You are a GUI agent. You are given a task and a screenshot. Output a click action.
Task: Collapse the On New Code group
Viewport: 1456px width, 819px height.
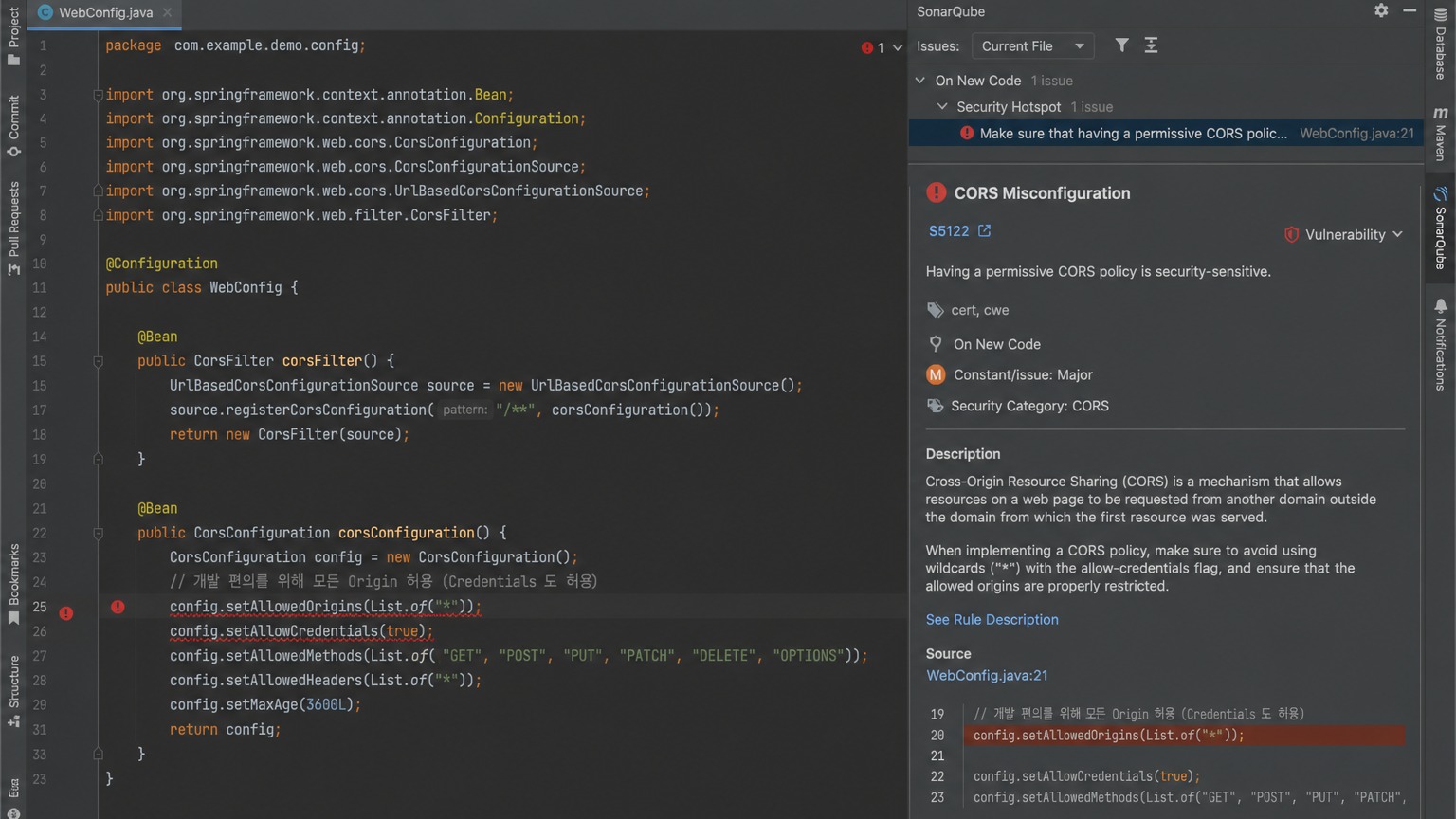[x=920, y=81]
